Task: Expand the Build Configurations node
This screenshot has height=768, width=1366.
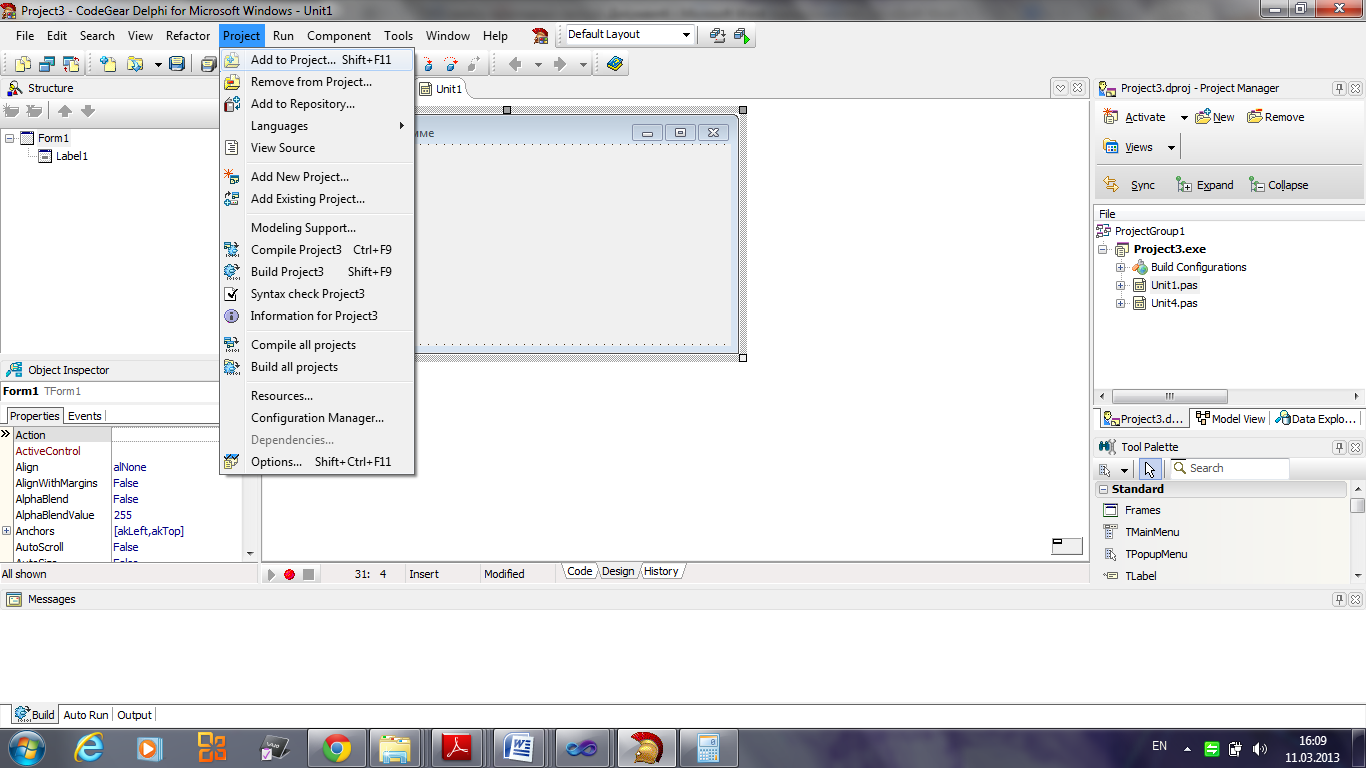Action: (1121, 267)
